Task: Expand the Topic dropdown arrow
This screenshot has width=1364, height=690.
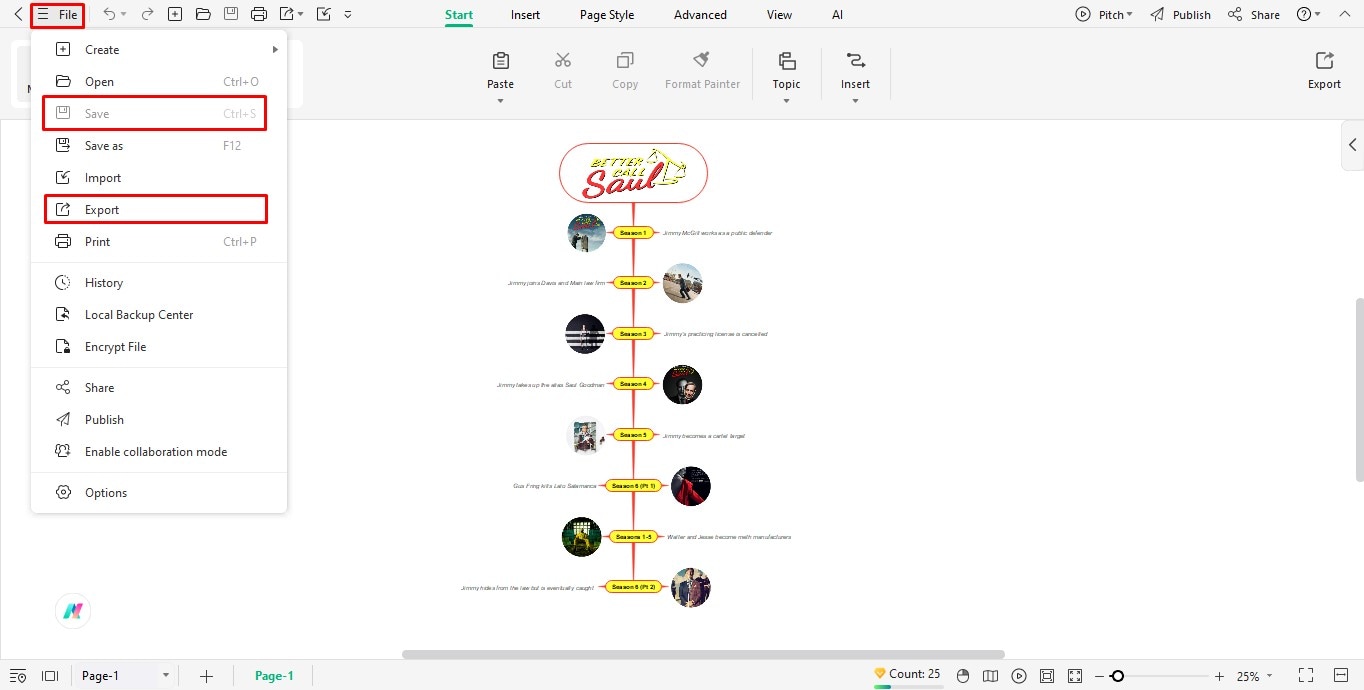Action: pyautogui.click(x=786, y=101)
